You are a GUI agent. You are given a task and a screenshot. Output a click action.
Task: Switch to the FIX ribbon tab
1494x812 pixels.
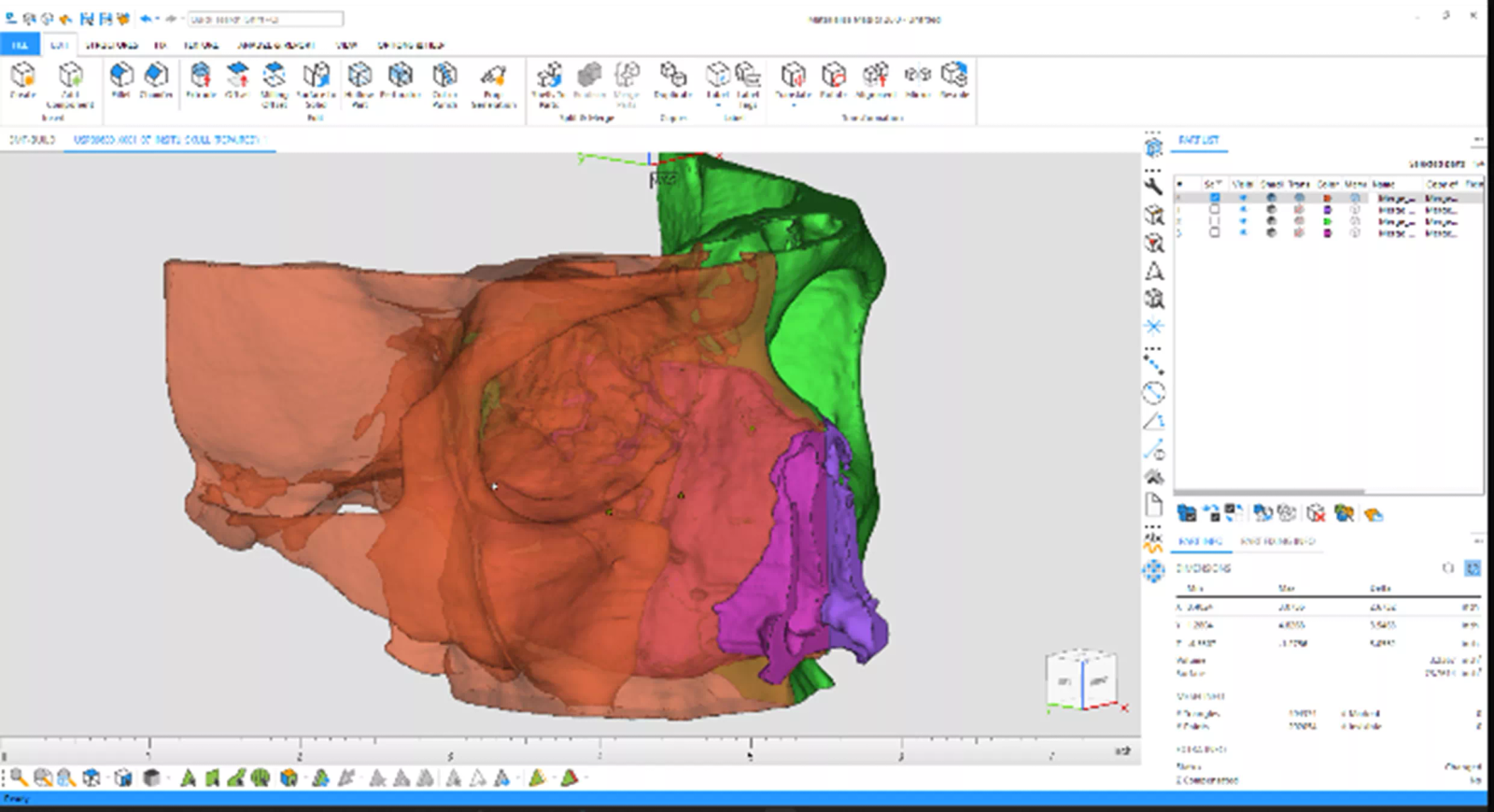click(x=160, y=45)
